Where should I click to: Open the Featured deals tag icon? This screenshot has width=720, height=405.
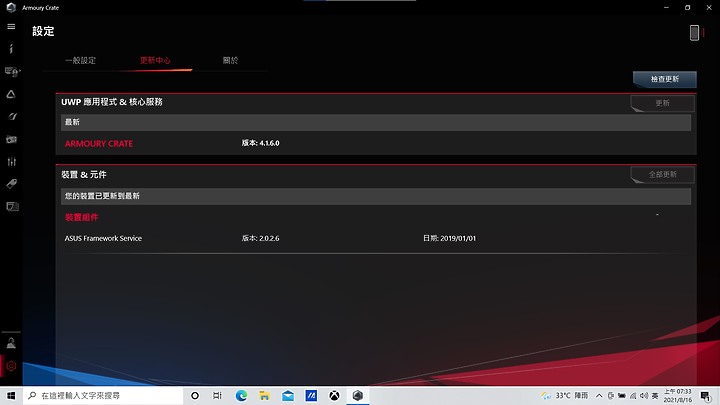[x=11, y=184]
